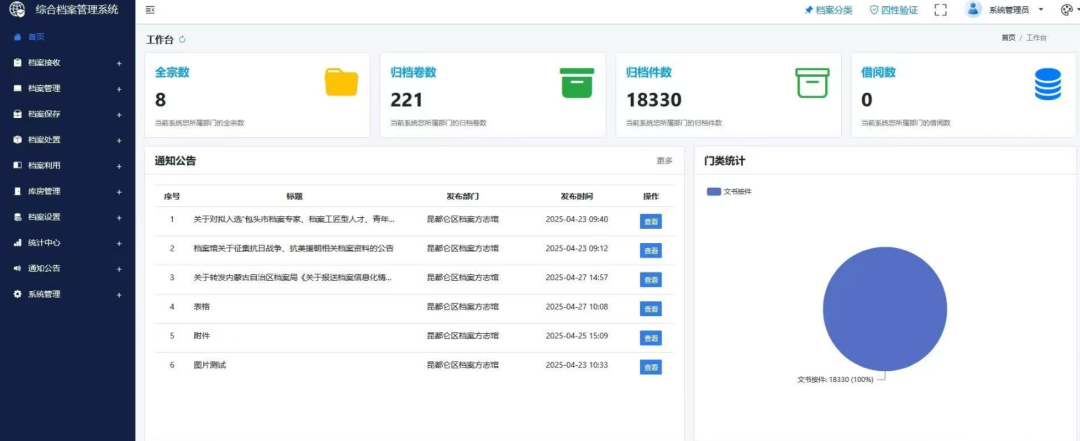Click 查看 for notice row 3

point(651,279)
